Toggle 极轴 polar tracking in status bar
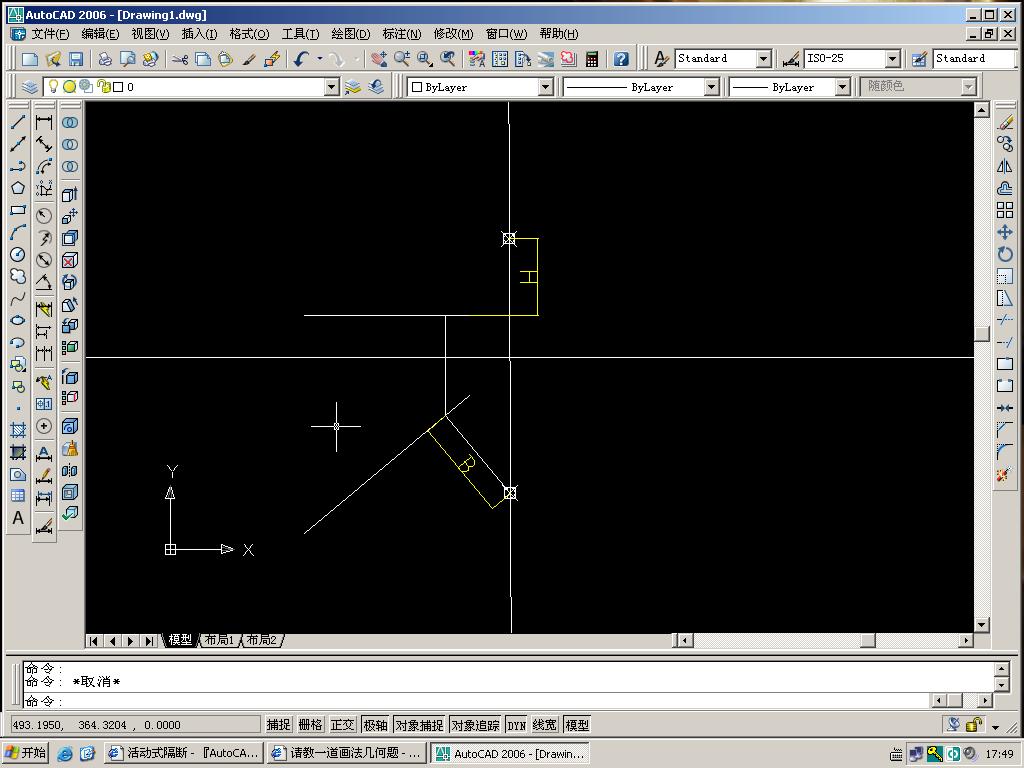Screen dimensions: 1024x768 point(376,725)
